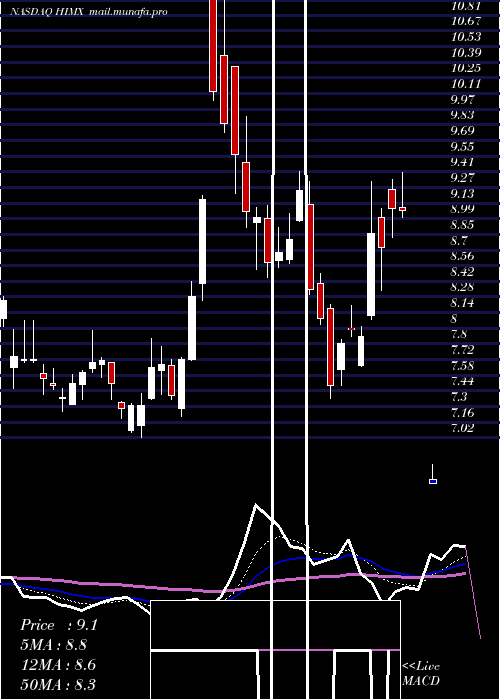500x700 pixels.
Task: Click the 9.97 price axis label
Action: click(463, 99)
